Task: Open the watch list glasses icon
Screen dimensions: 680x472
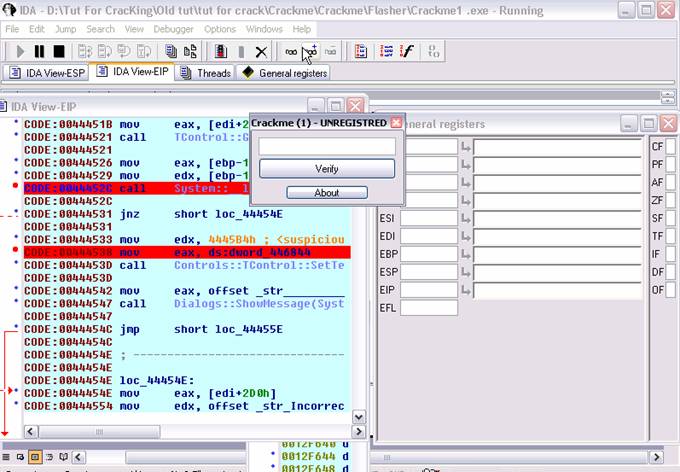Action: point(291,52)
